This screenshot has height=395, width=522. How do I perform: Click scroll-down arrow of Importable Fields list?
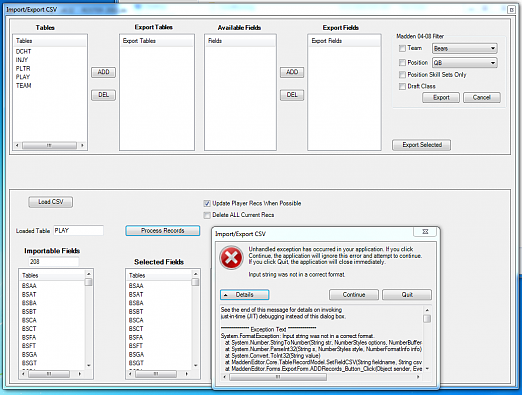tap(89, 366)
